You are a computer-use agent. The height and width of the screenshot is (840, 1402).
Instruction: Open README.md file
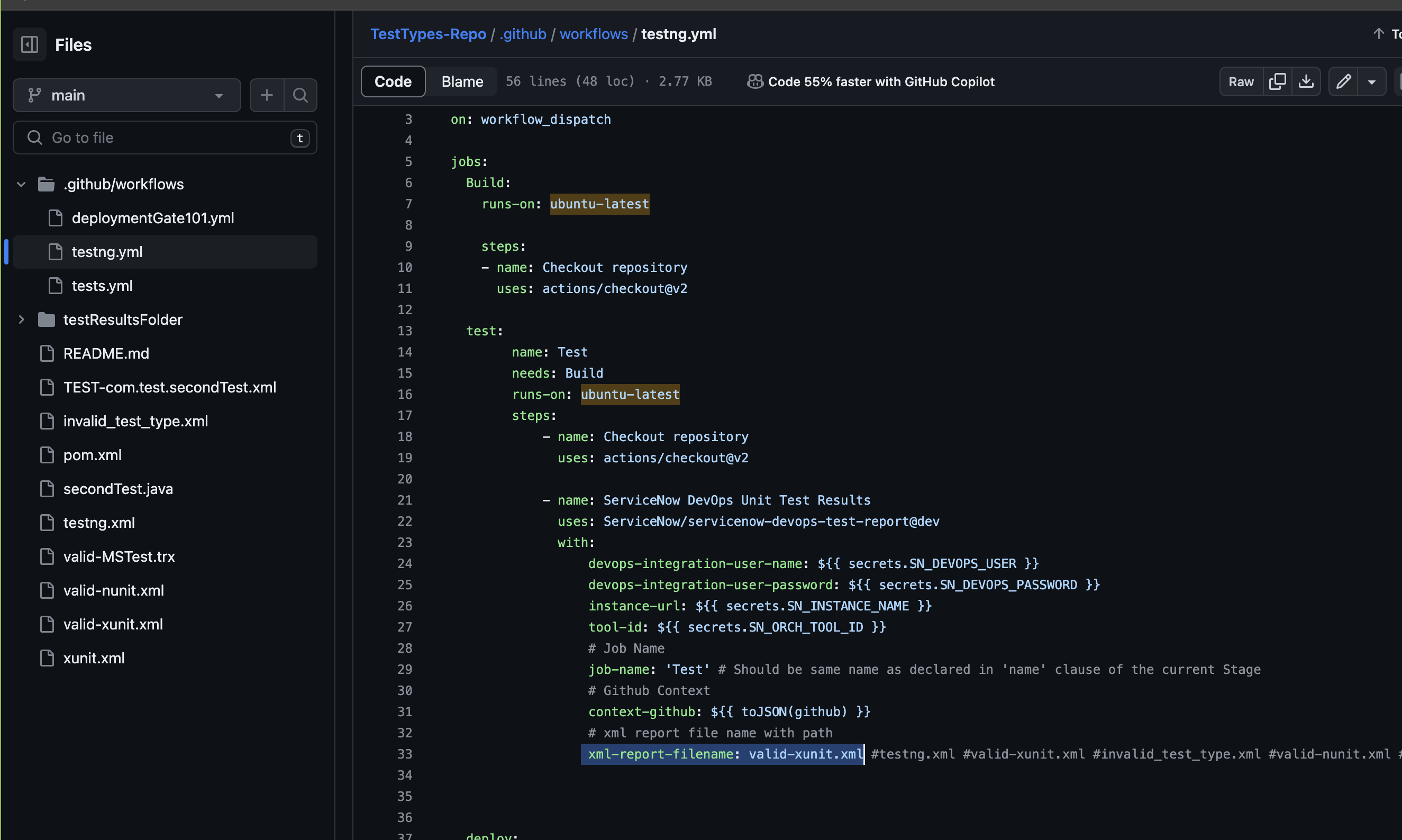[x=106, y=353]
